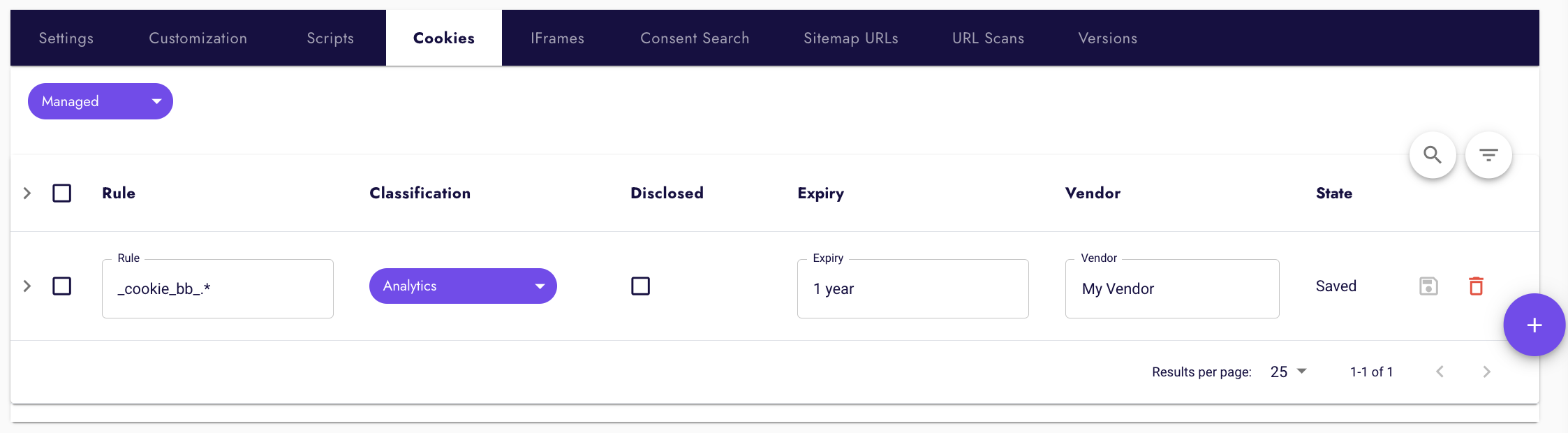
Task: Sort by the Classification column header
Action: coord(420,193)
